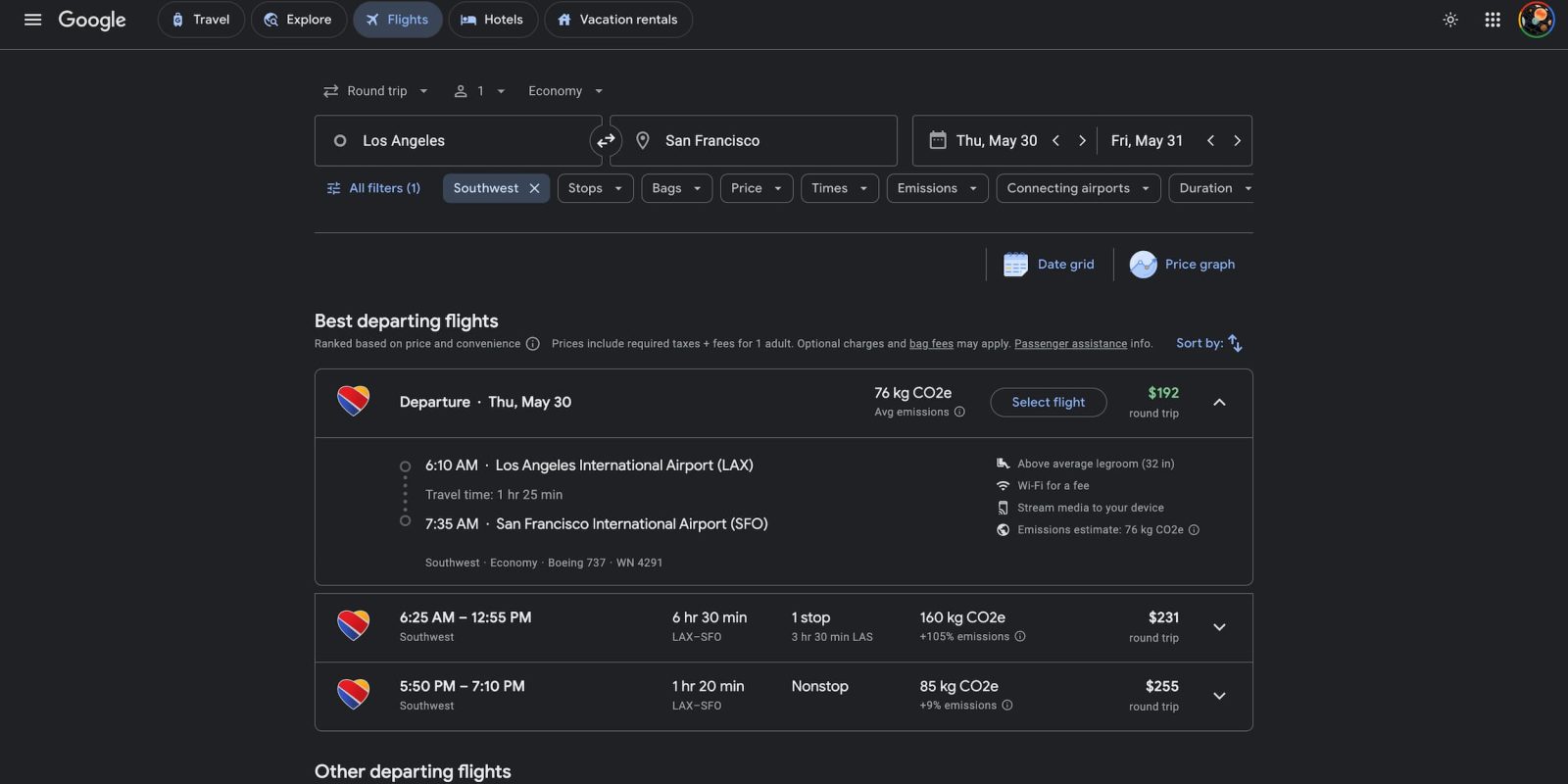Go to the Explore tab

pos(299,20)
